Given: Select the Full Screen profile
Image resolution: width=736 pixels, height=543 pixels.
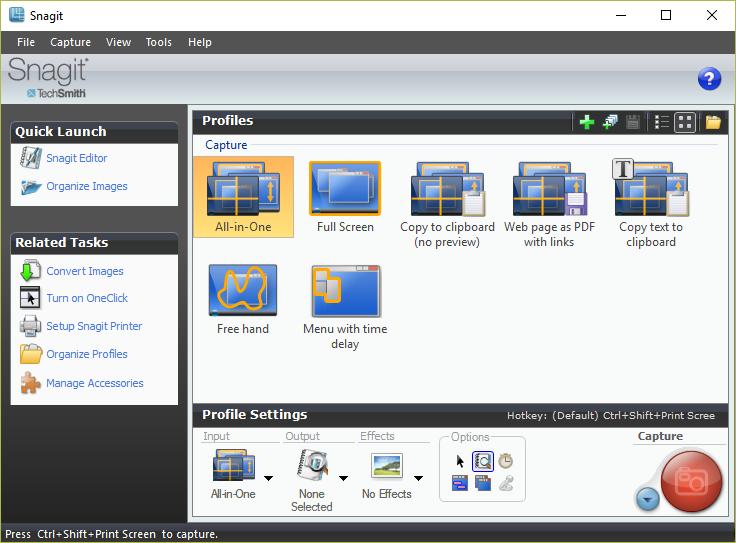Looking at the screenshot, I should [x=345, y=197].
